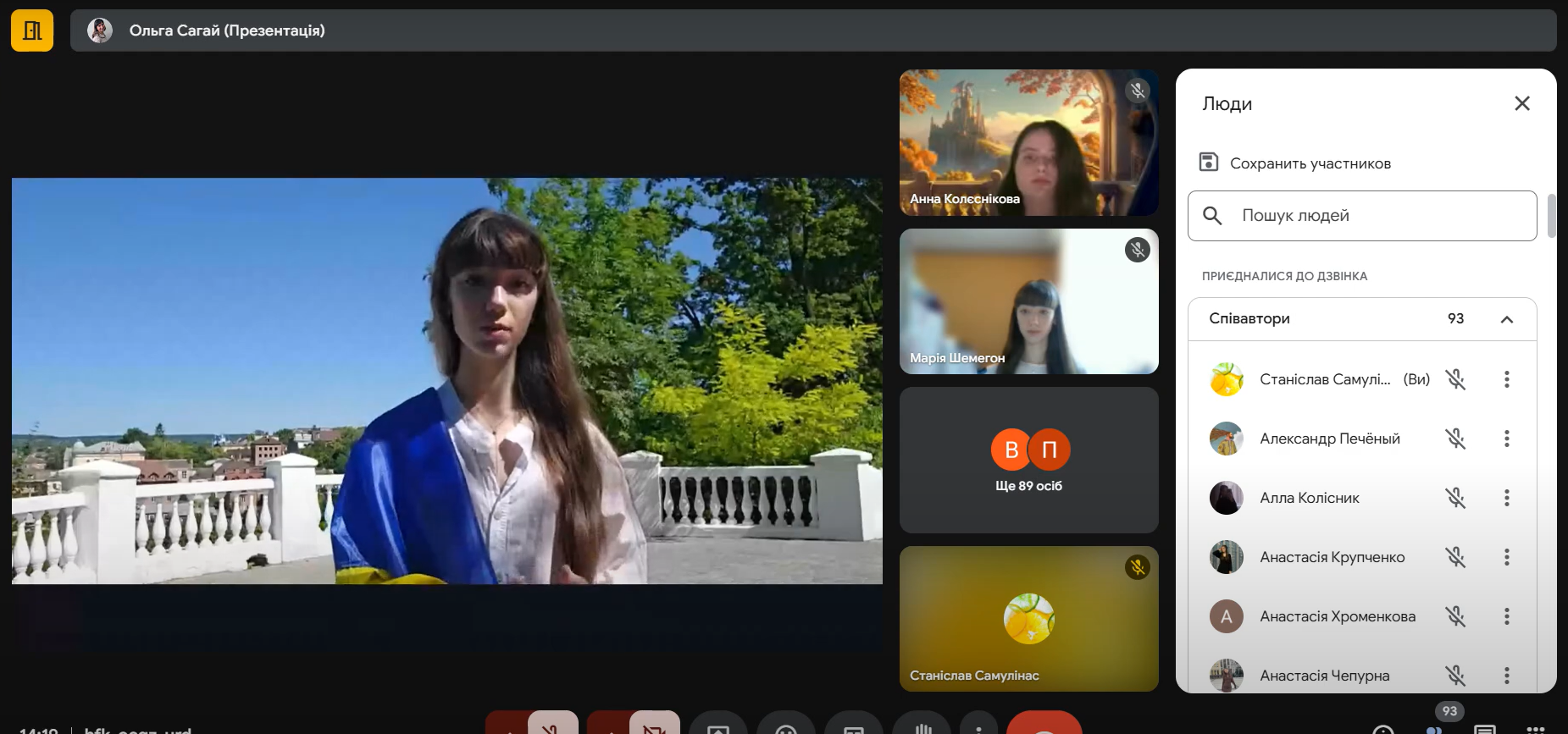Click red leave call button
Viewport: 1568px width, 734px height.
[x=1044, y=726]
